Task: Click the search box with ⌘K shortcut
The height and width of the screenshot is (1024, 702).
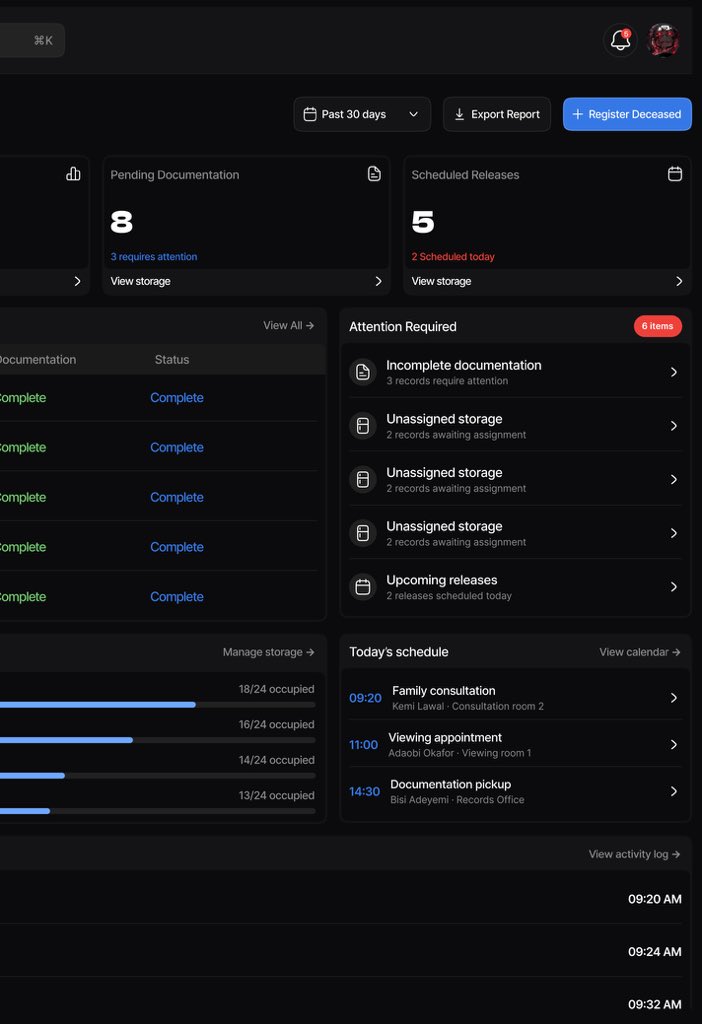Action: 32,40
